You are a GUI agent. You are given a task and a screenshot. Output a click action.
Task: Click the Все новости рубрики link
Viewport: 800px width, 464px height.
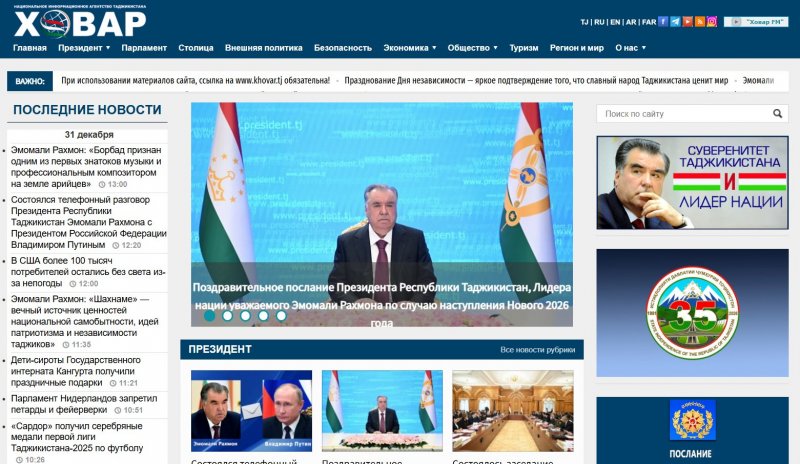click(x=538, y=350)
